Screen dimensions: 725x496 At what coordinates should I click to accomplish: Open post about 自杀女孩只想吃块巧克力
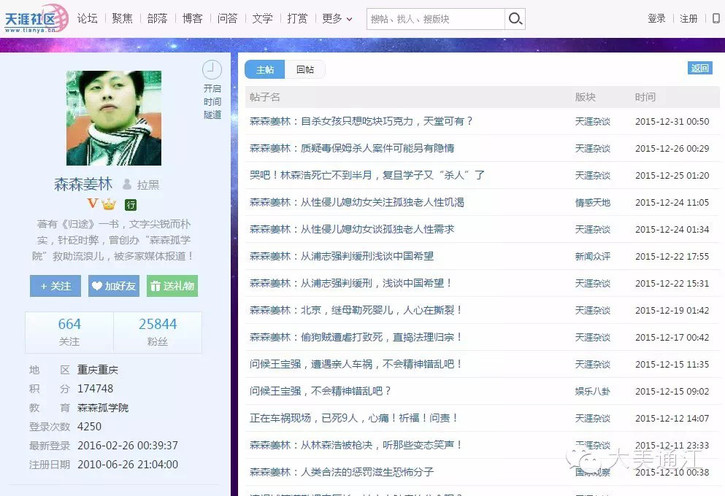point(361,122)
